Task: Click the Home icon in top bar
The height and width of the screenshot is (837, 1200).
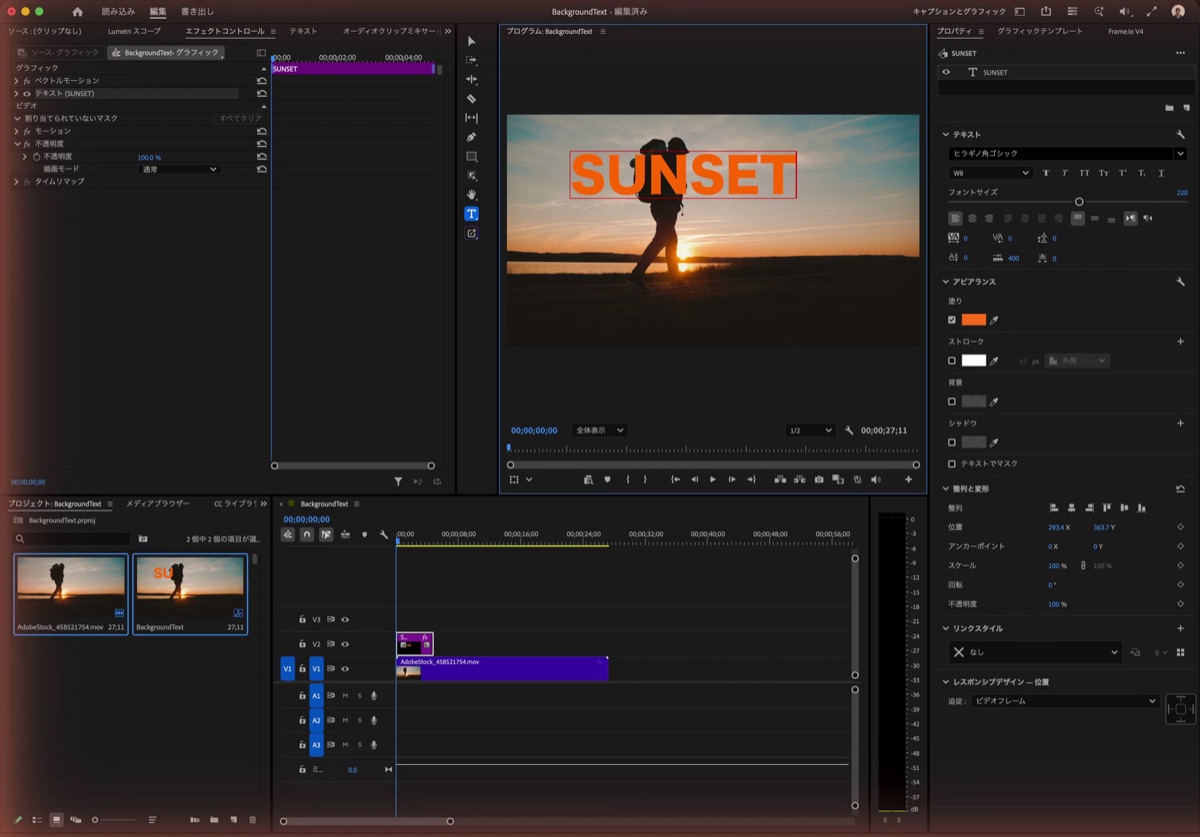Action: tap(77, 11)
